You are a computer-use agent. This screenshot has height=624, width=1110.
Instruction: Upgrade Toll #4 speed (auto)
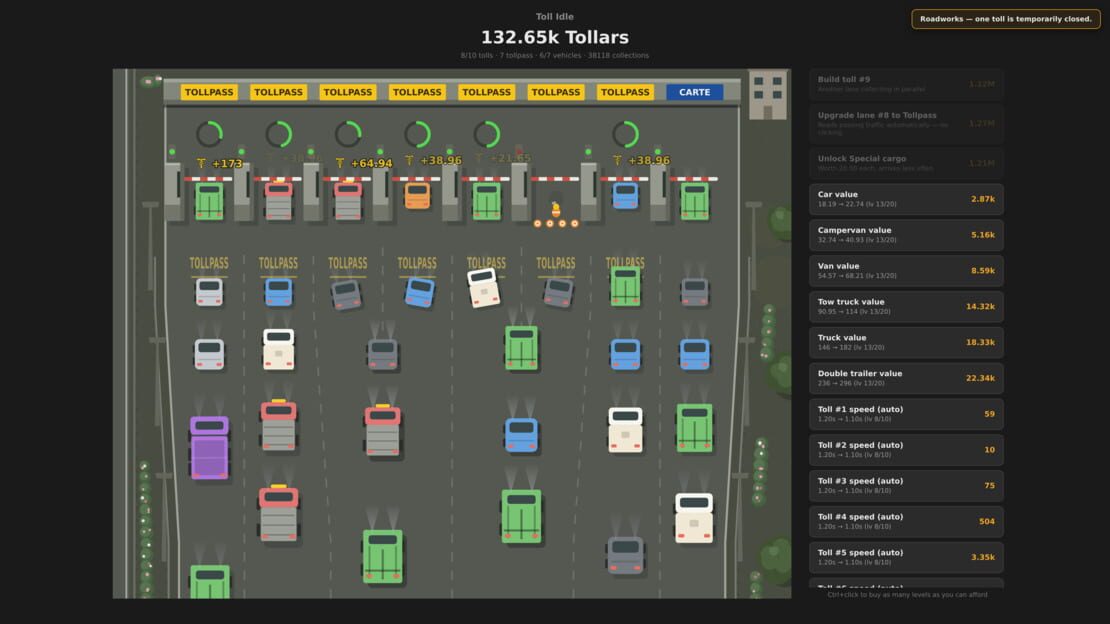click(906, 521)
